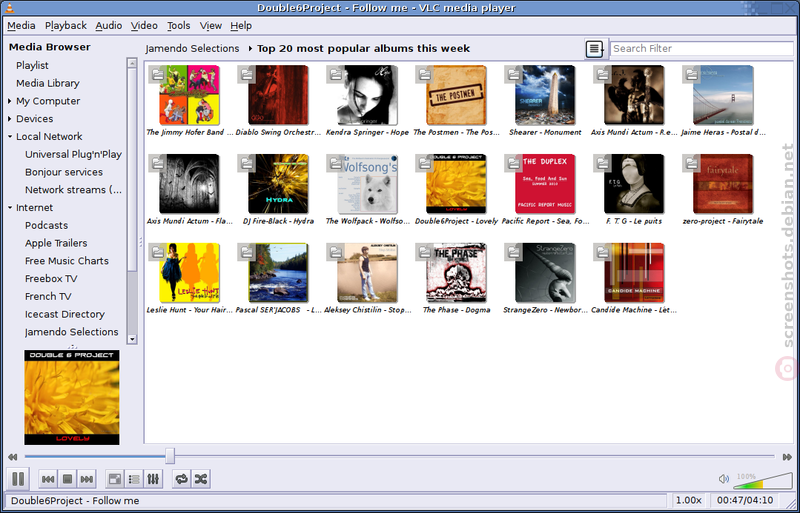The width and height of the screenshot is (800, 513).
Task: Select The Phase - Dogma album
Action: 456,279
